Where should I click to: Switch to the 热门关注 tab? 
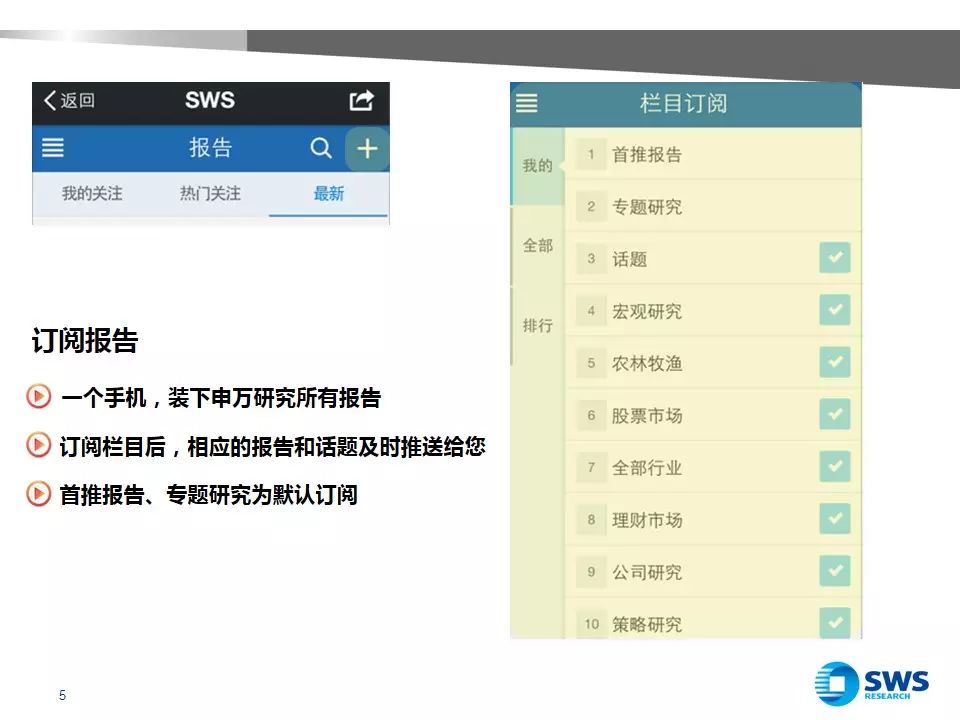[210, 193]
